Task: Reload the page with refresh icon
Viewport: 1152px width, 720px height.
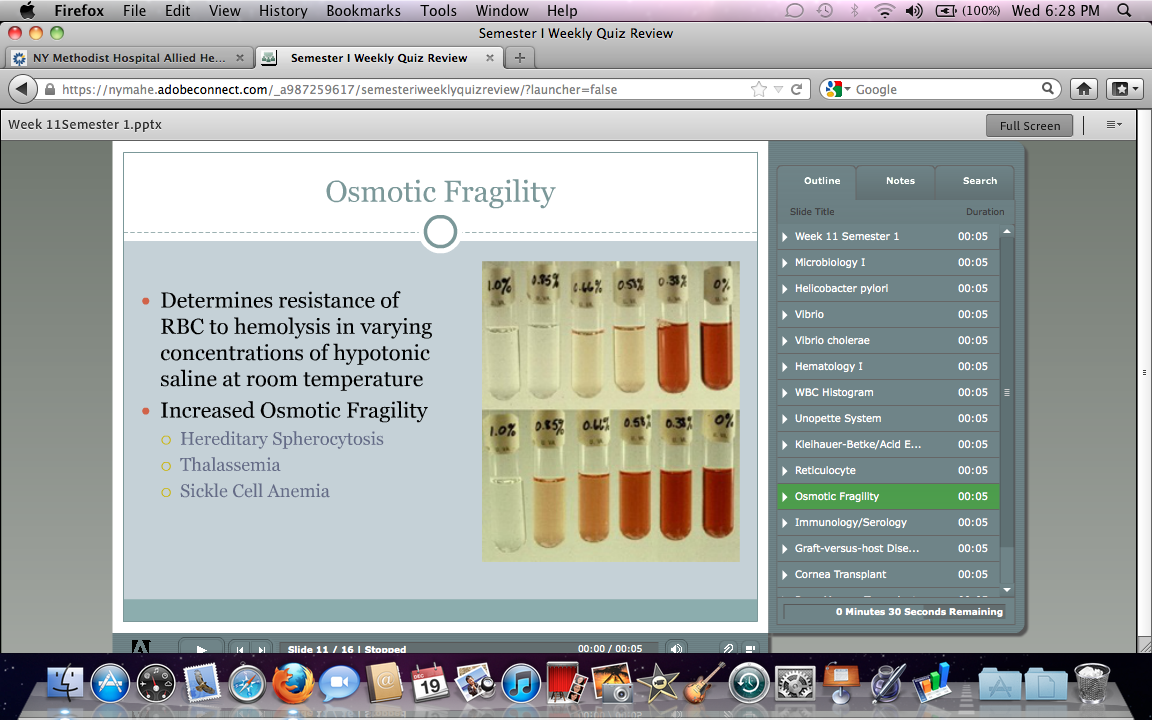Action: (796, 89)
